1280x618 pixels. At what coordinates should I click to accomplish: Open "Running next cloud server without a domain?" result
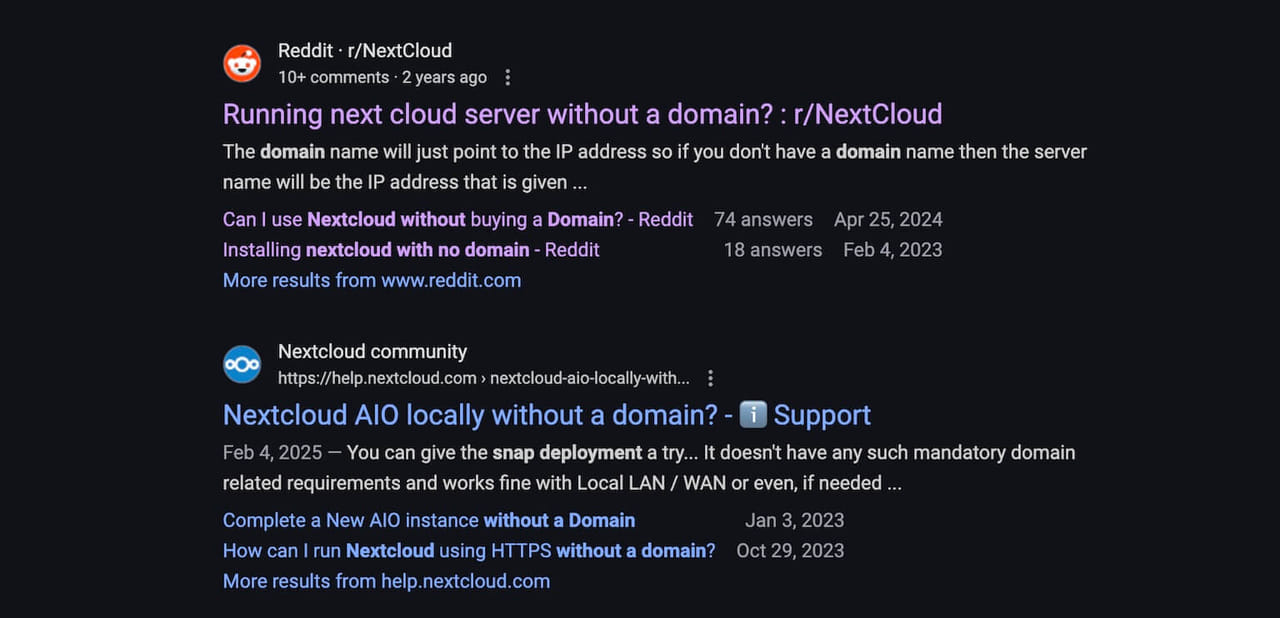coord(581,114)
